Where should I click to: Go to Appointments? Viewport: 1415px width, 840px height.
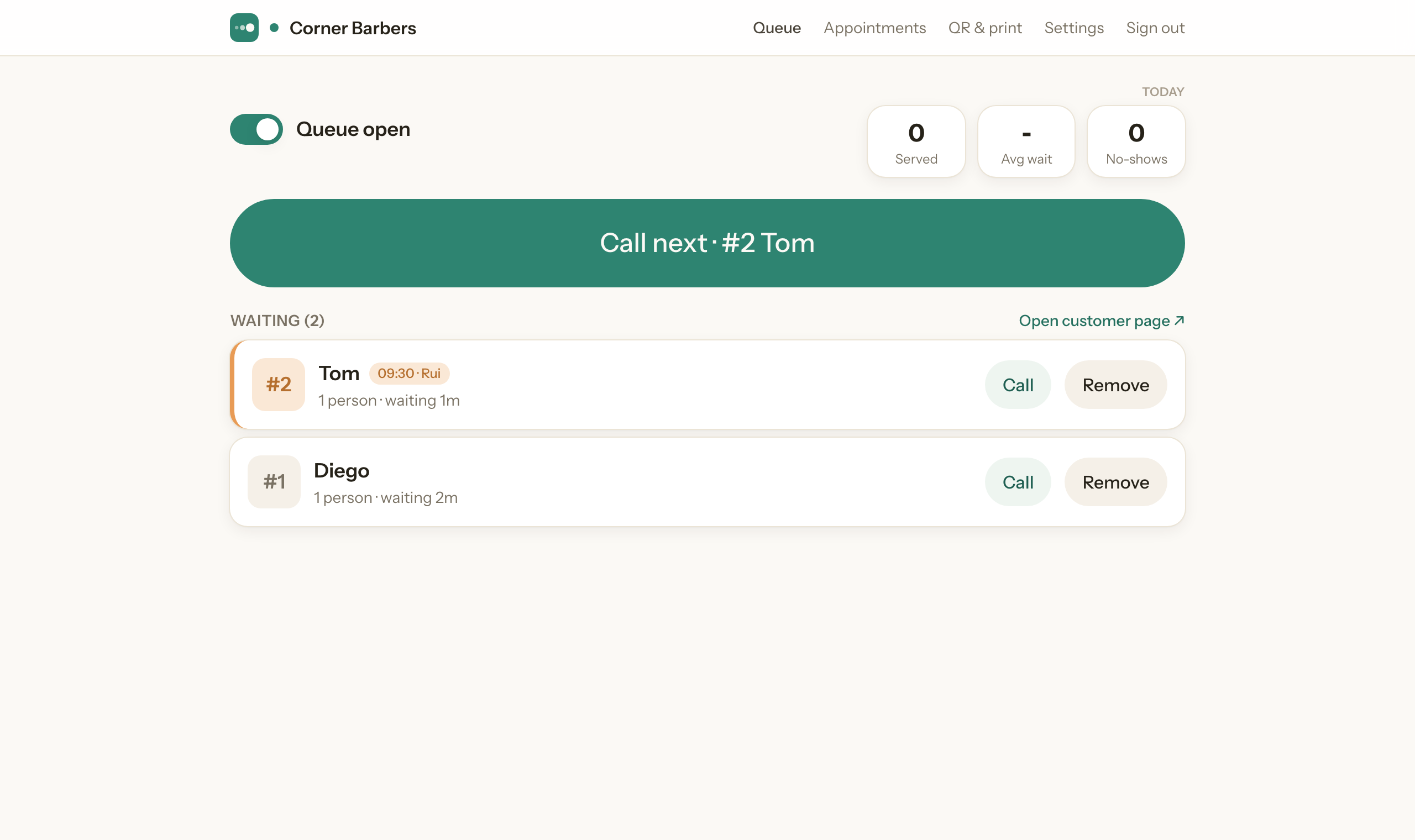click(x=874, y=28)
